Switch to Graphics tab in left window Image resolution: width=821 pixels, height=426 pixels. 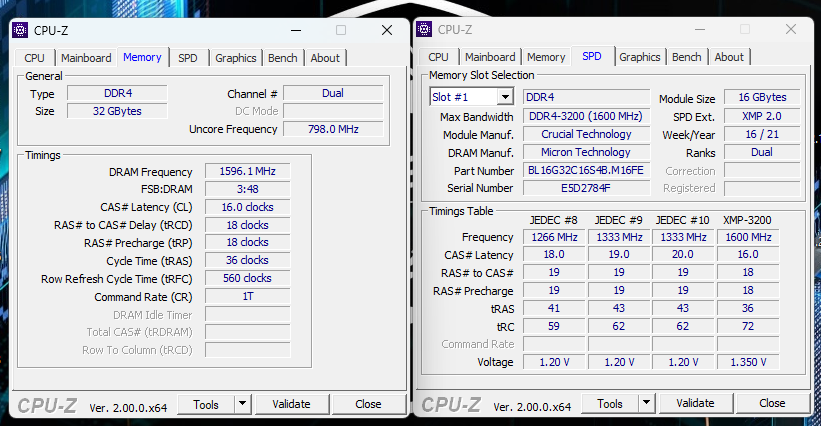pyautogui.click(x=236, y=58)
